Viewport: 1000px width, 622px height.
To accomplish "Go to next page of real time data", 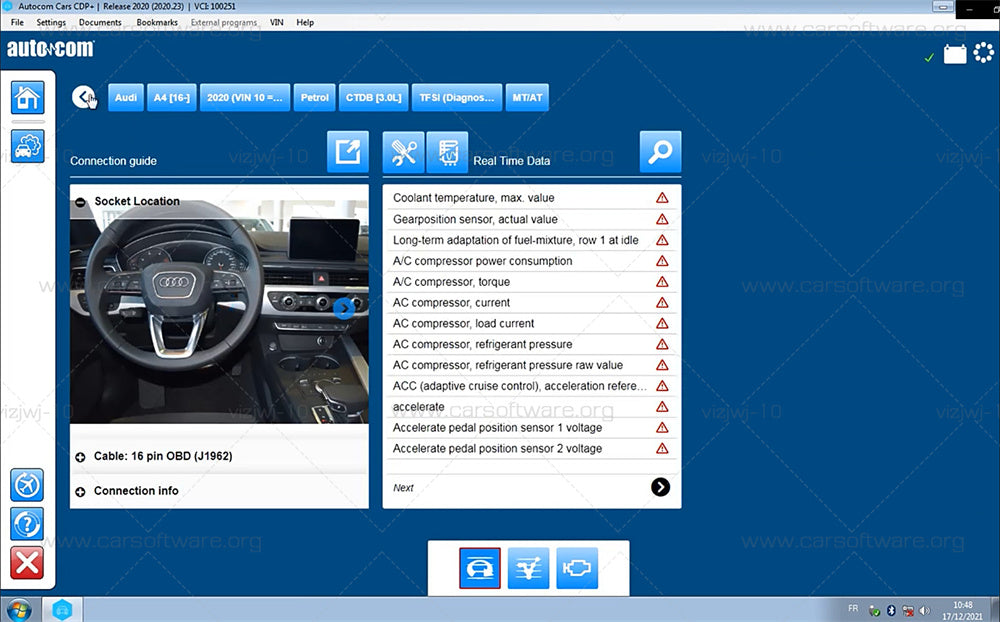I will (660, 487).
